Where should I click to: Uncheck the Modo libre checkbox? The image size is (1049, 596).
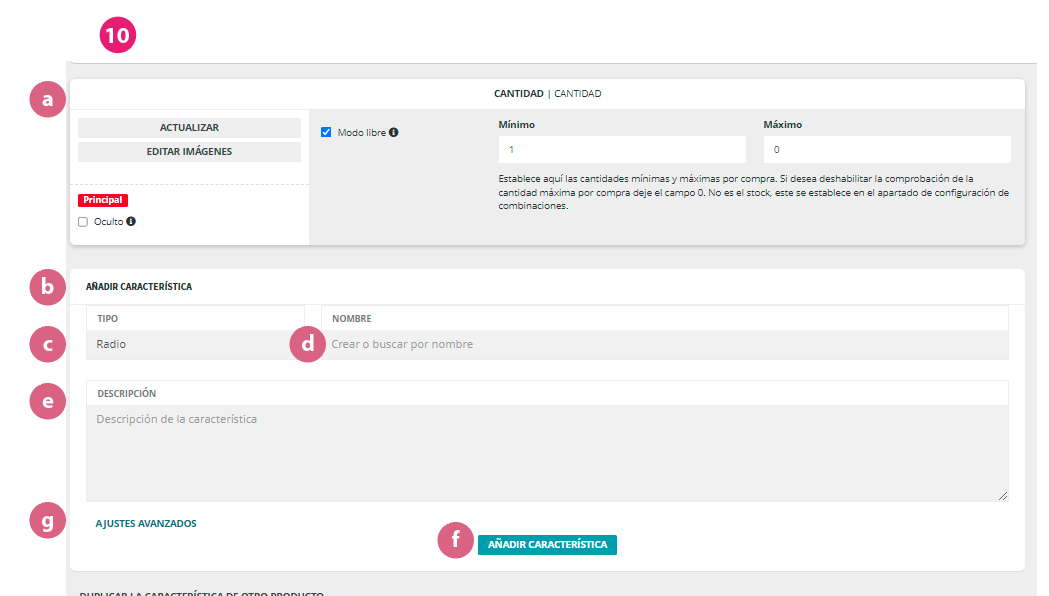point(326,132)
